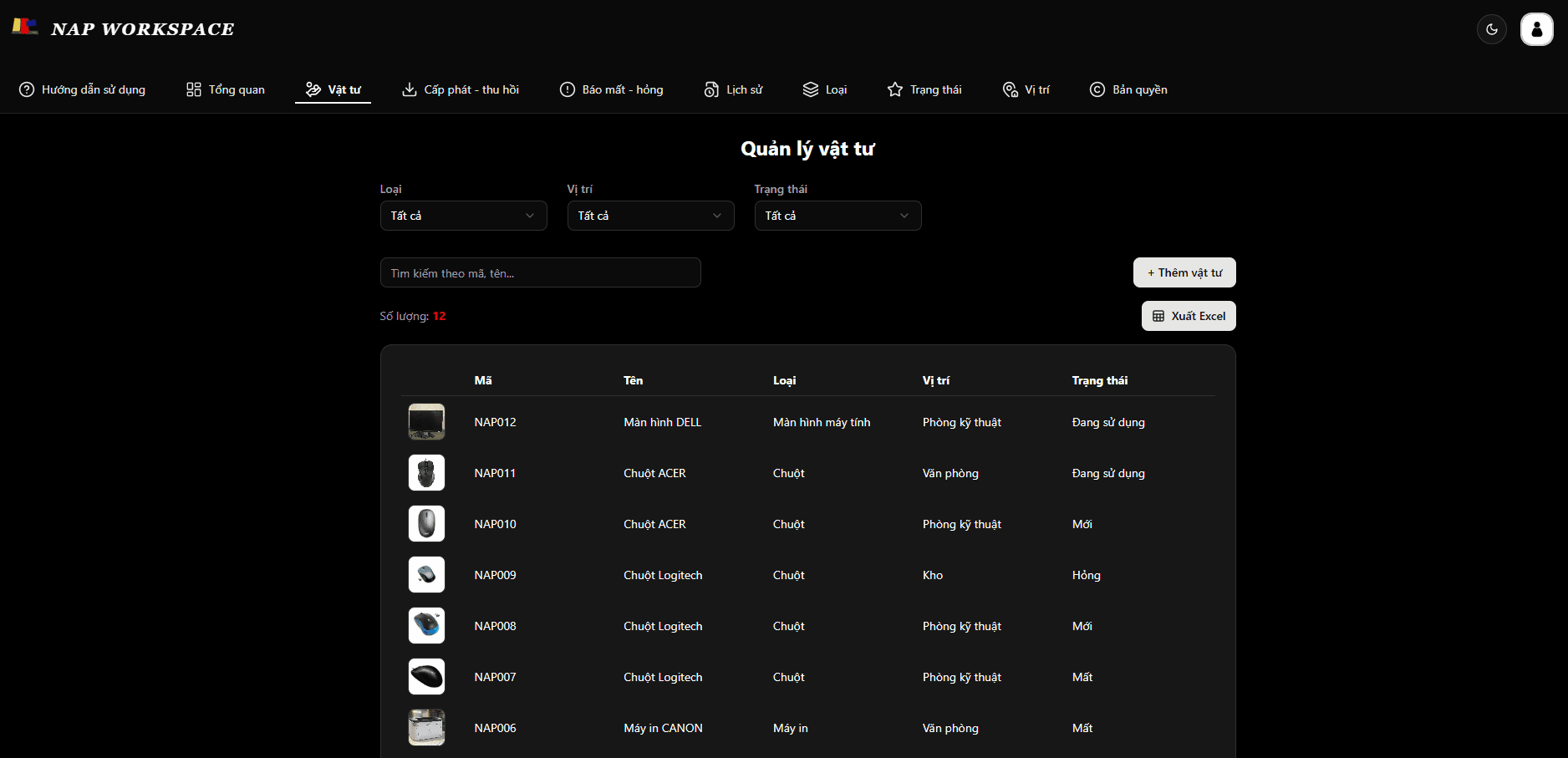Select the NAP006 Máy in CANON row
1568x758 pixels.
663,728
